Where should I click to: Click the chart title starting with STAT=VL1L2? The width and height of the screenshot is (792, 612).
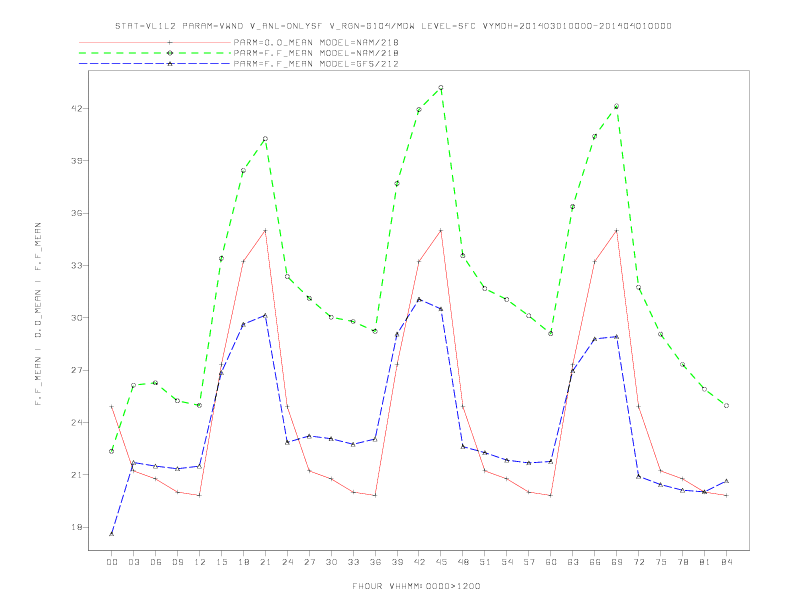pyautogui.click(x=393, y=26)
